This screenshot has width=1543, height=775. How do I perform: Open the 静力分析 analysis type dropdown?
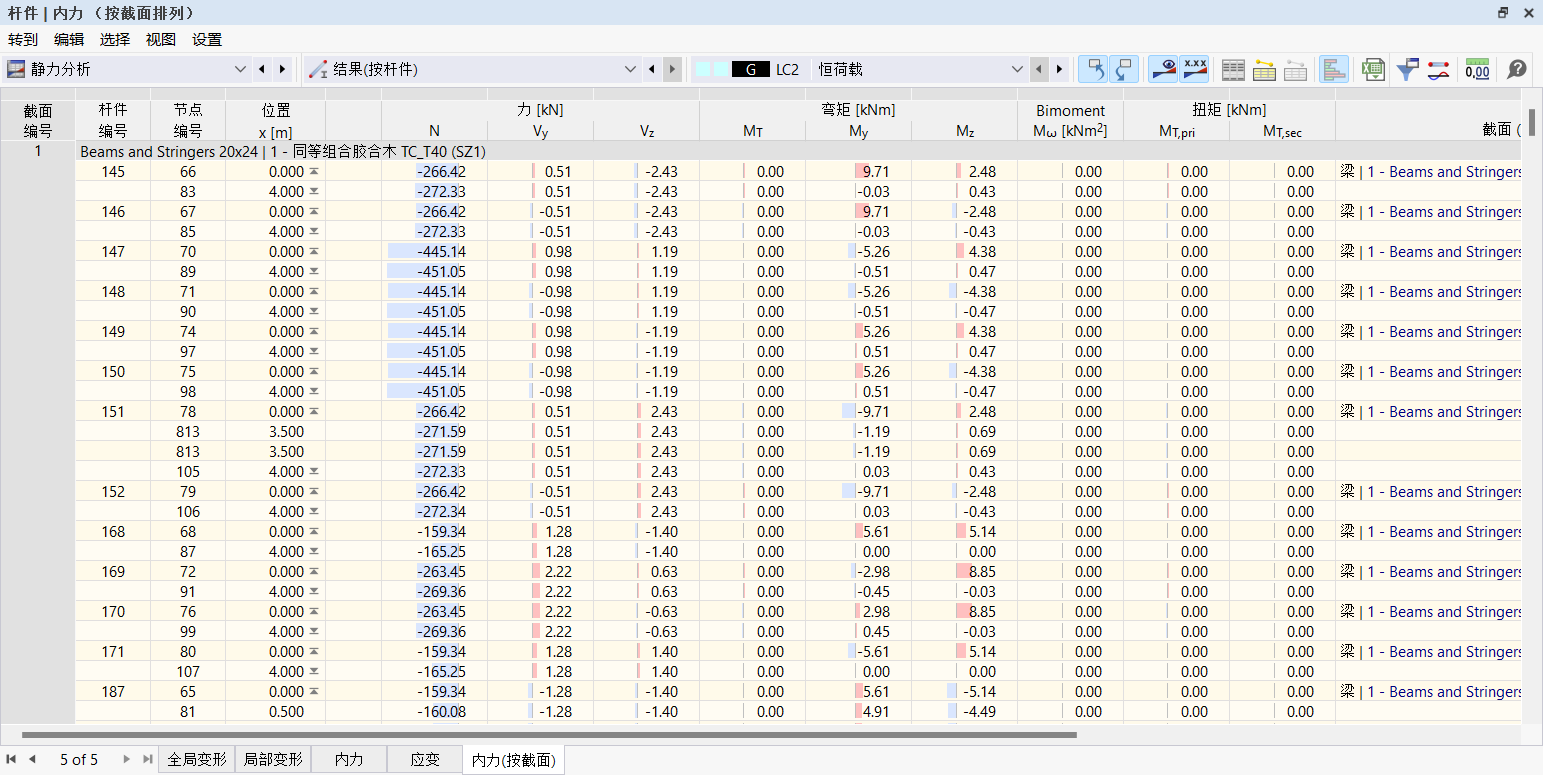[240, 69]
